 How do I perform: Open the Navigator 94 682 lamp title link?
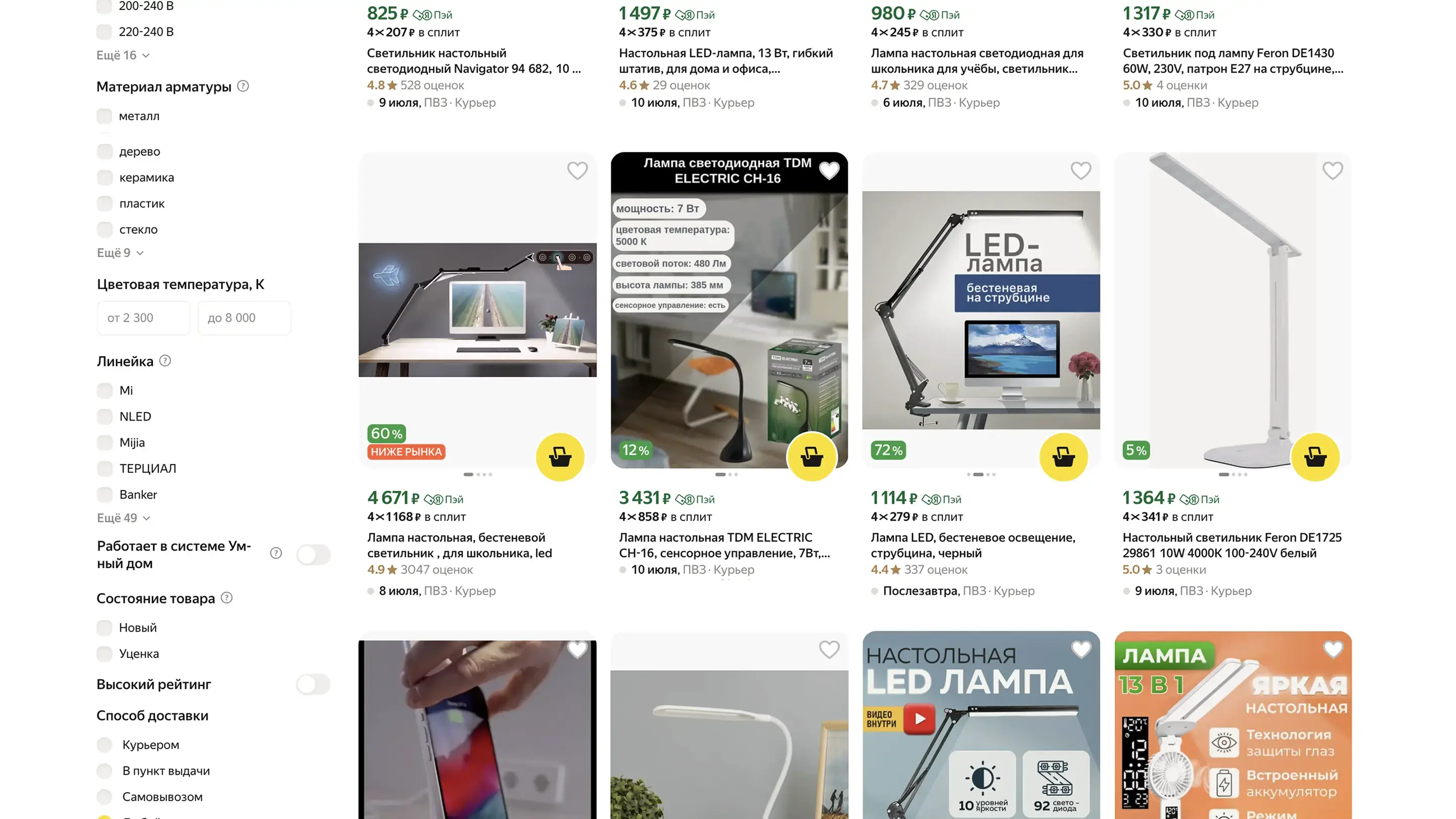(x=474, y=61)
